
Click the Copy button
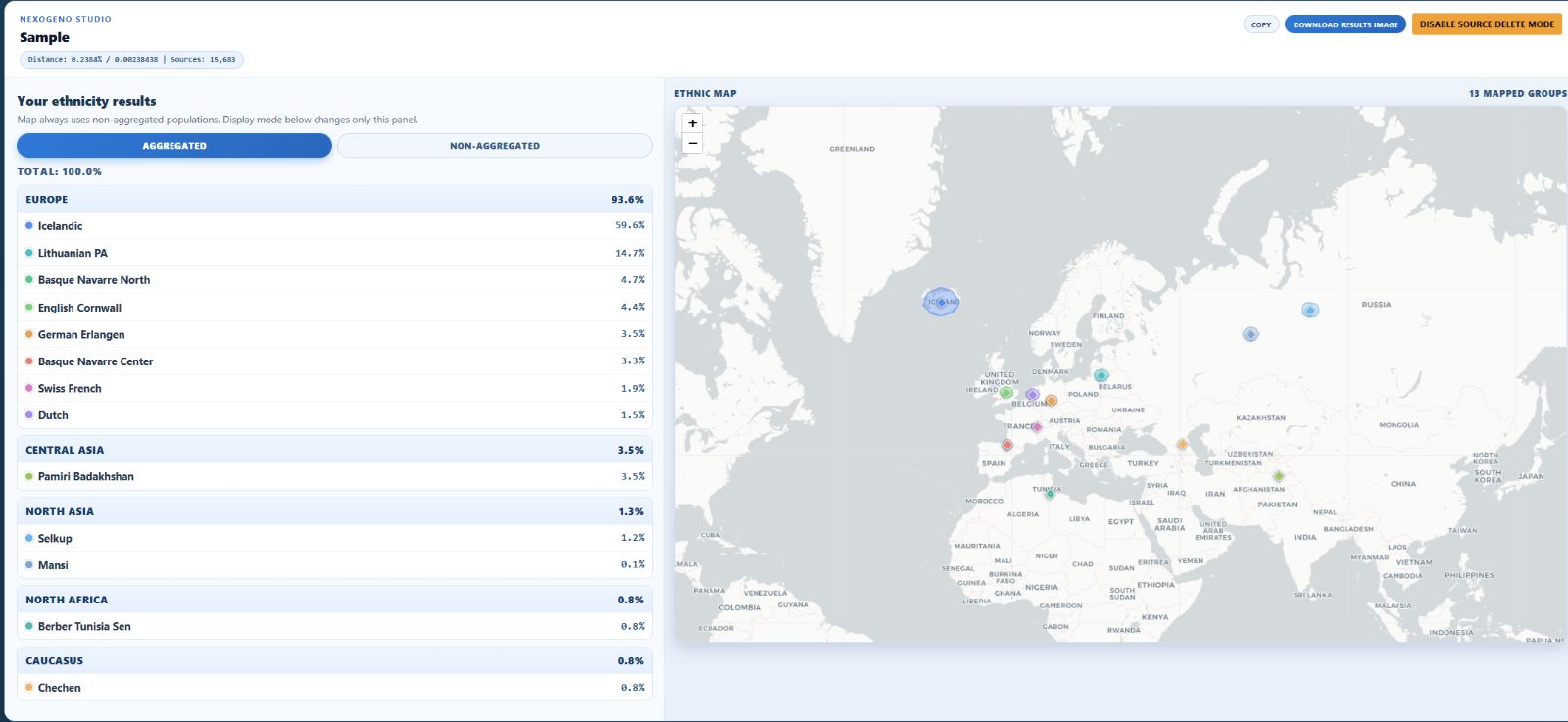pyautogui.click(x=1260, y=24)
